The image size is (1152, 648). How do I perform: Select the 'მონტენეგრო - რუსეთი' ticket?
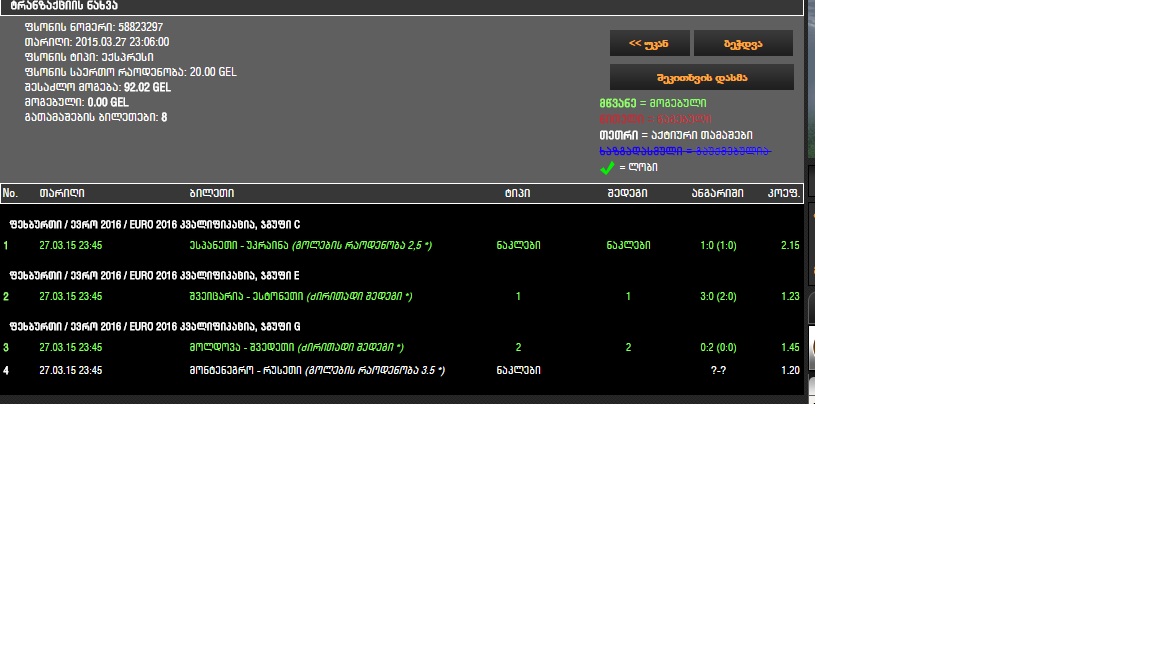point(317,370)
